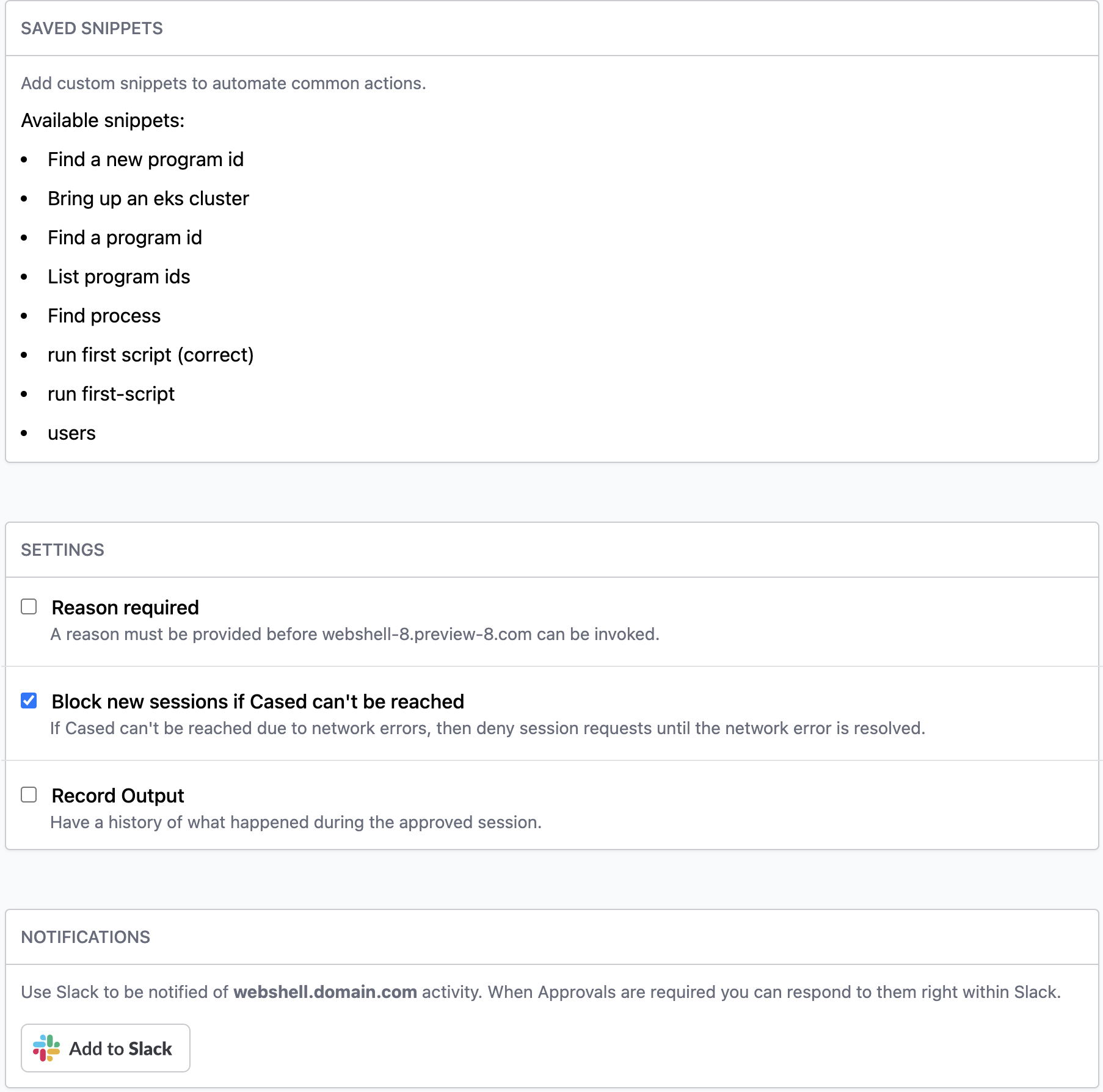Select the 'Find a new program id' snippet
1103x1092 pixels.
[x=145, y=159]
